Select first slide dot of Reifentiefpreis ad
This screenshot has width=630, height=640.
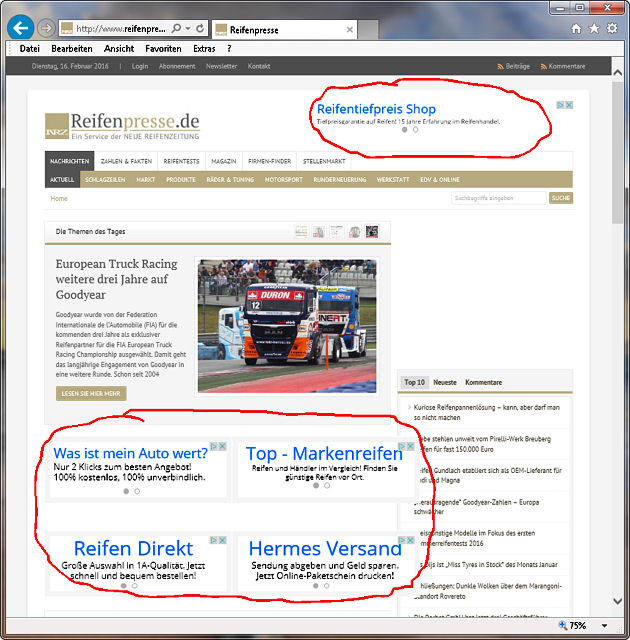[404, 130]
